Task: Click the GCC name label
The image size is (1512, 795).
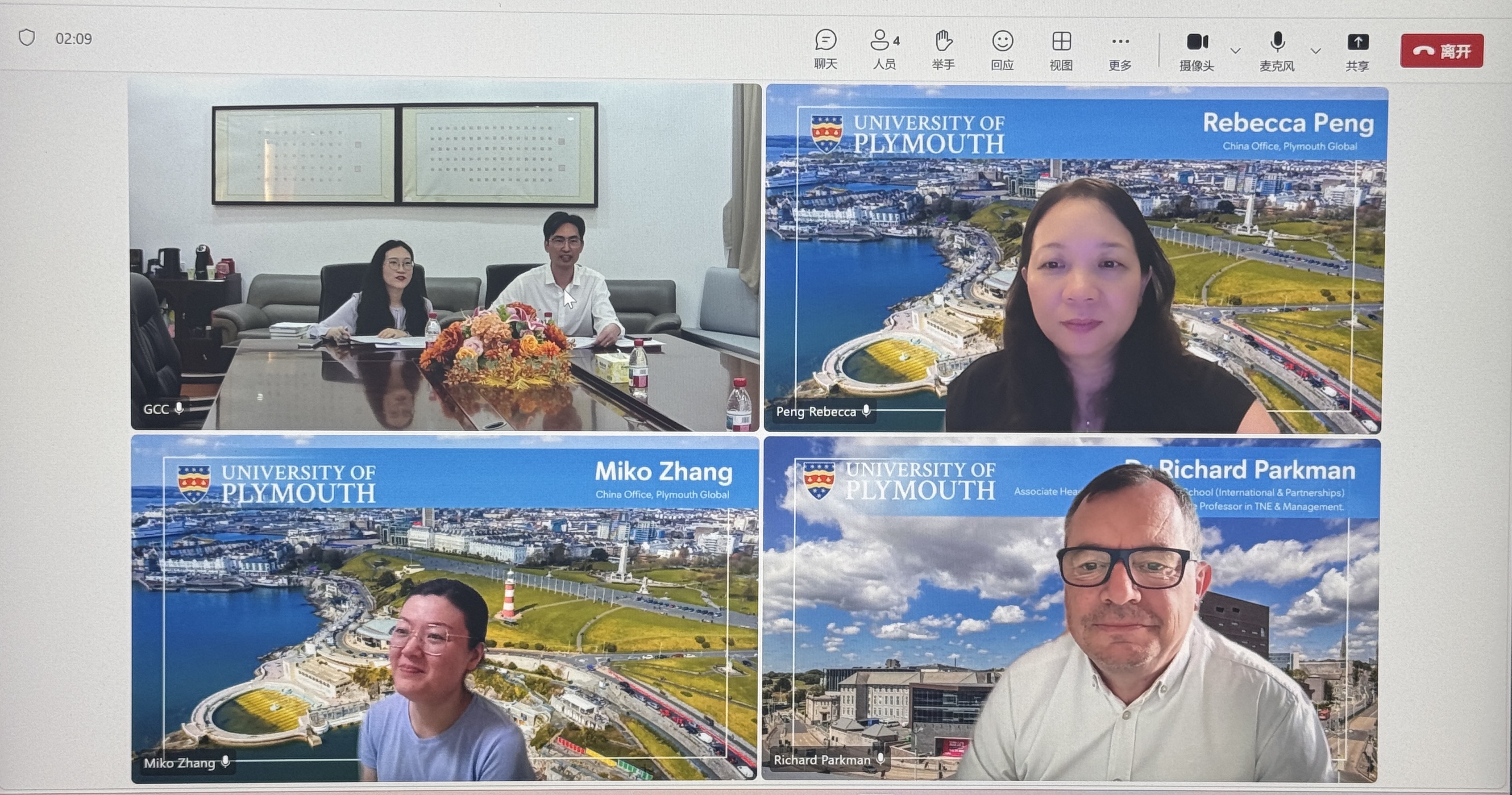Action: 156,409
